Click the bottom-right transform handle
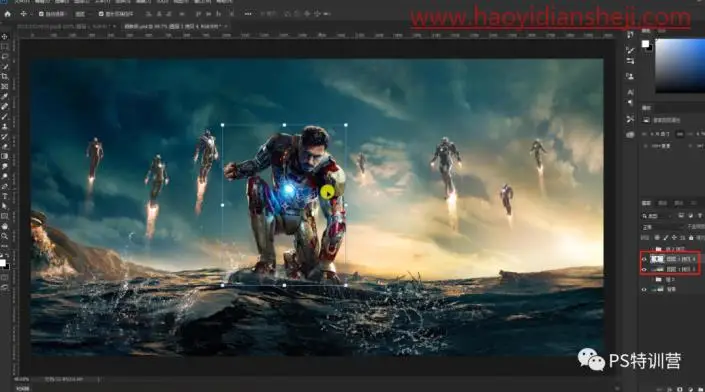 point(346,285)
